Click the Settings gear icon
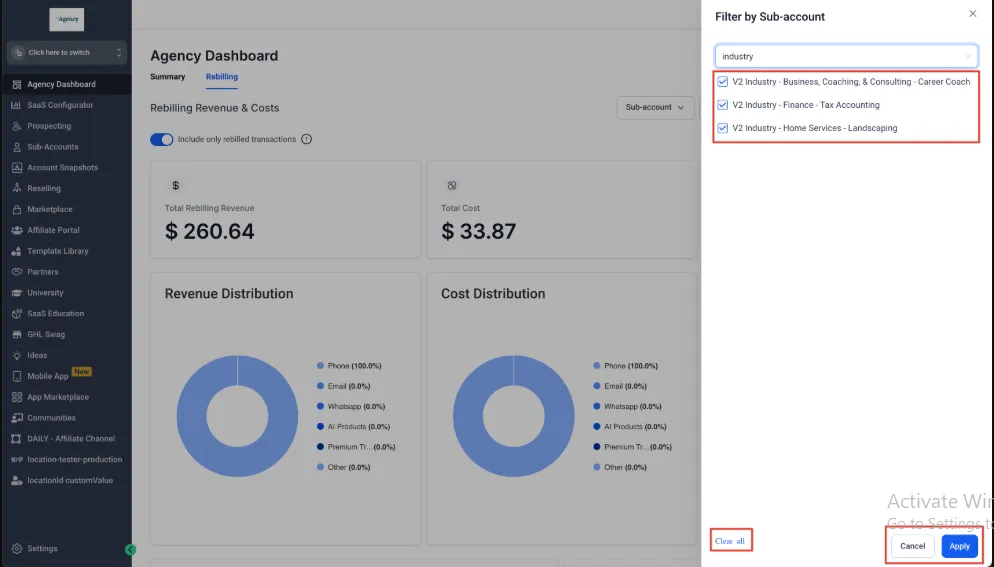The width and height of the screenshot is (994, 567). click(16, 549)
